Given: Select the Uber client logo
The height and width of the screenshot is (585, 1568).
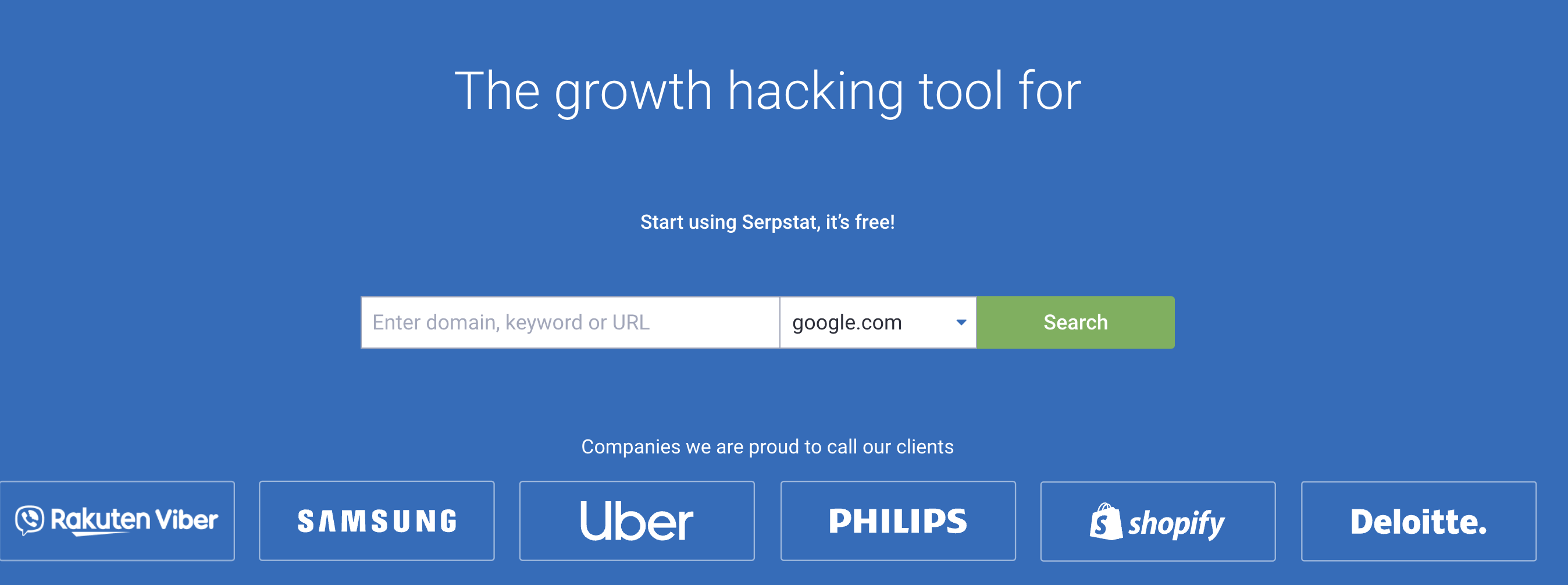Looking at the screenshot, I should 637,521.
